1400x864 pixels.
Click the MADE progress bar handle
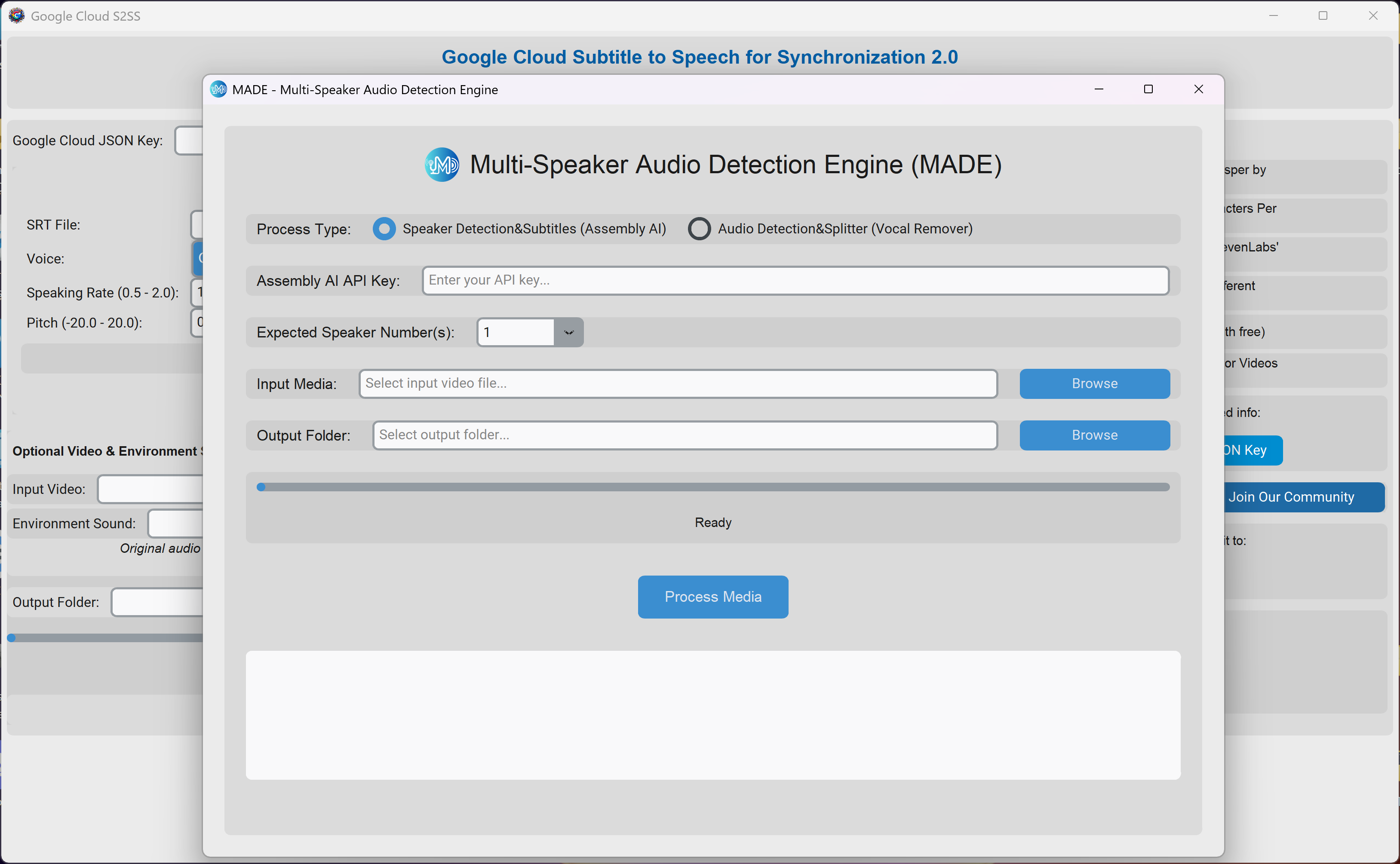[261, 487]
